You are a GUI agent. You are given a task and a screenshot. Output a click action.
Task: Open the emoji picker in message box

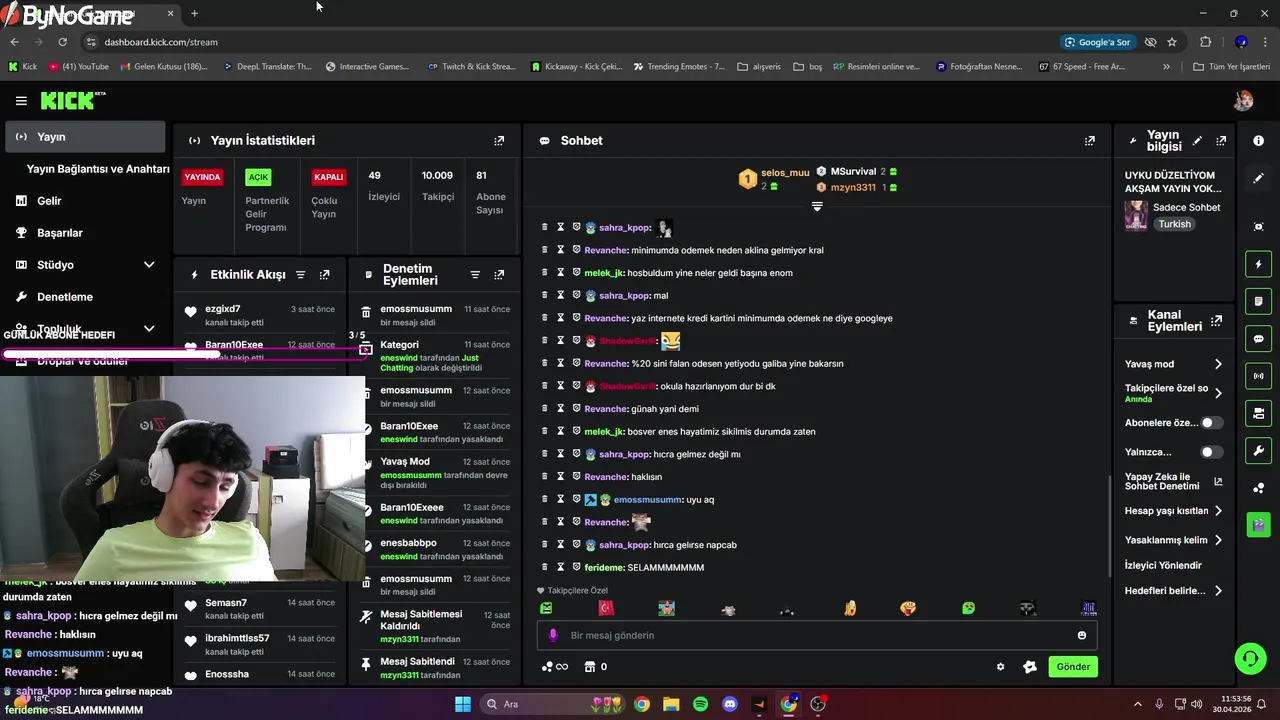[1082, 635]
